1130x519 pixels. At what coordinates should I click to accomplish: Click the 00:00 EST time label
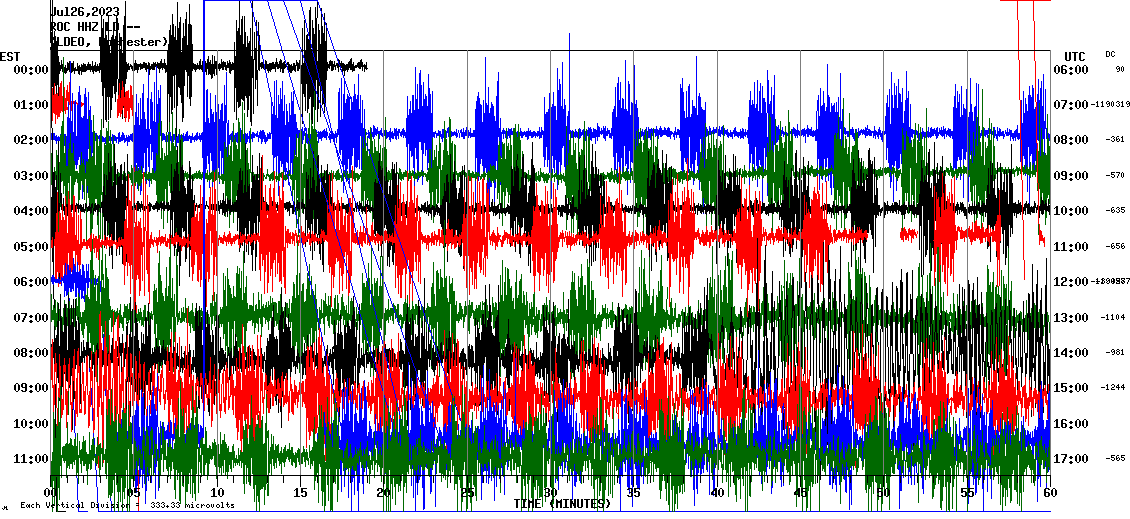31,70
